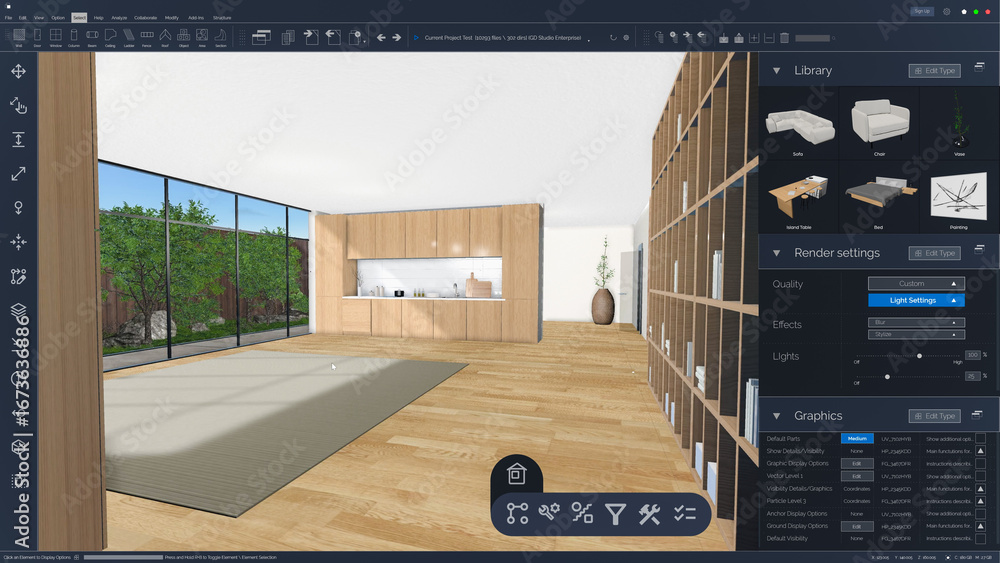
Task: Select the Beam tool
Action: point(92,37)
